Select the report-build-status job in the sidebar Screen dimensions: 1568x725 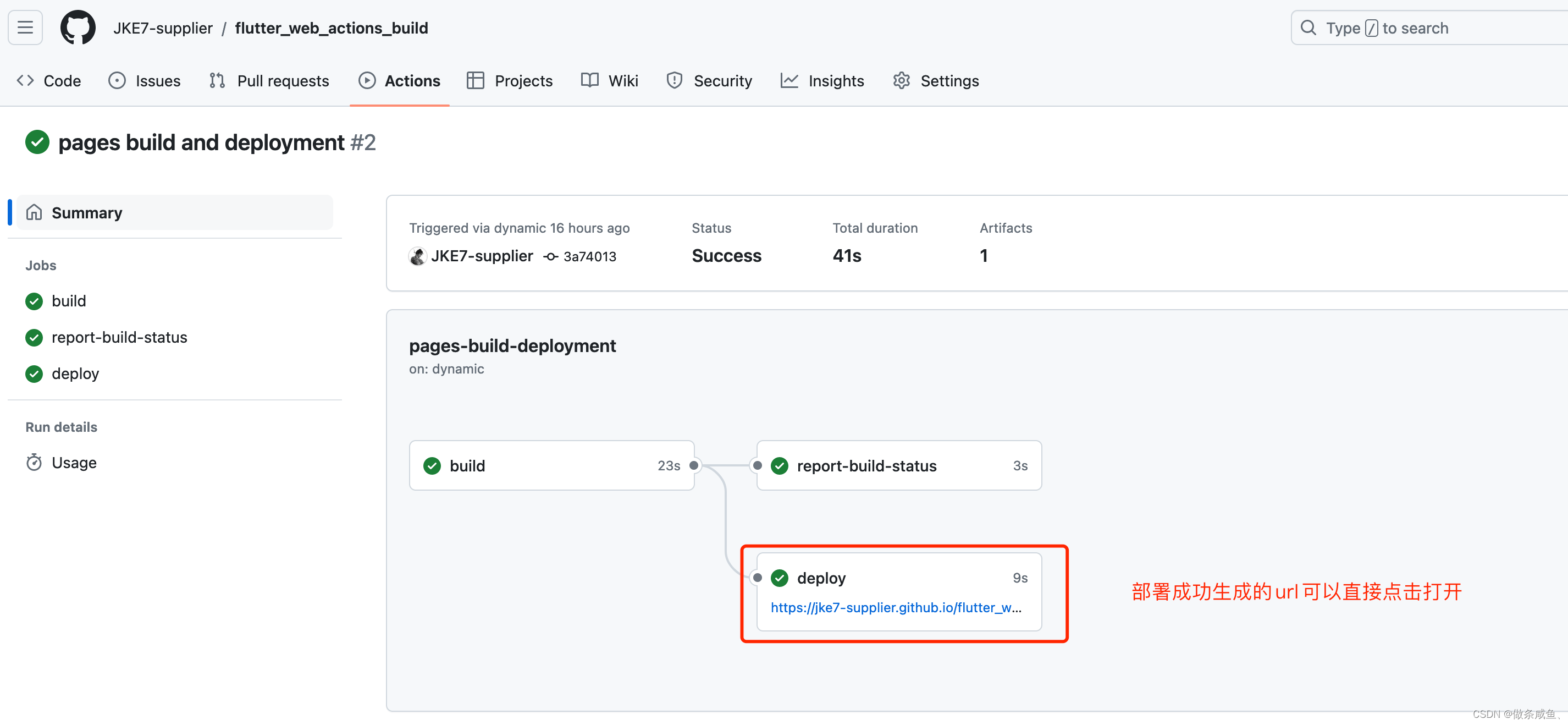click(x=119, y=337)
